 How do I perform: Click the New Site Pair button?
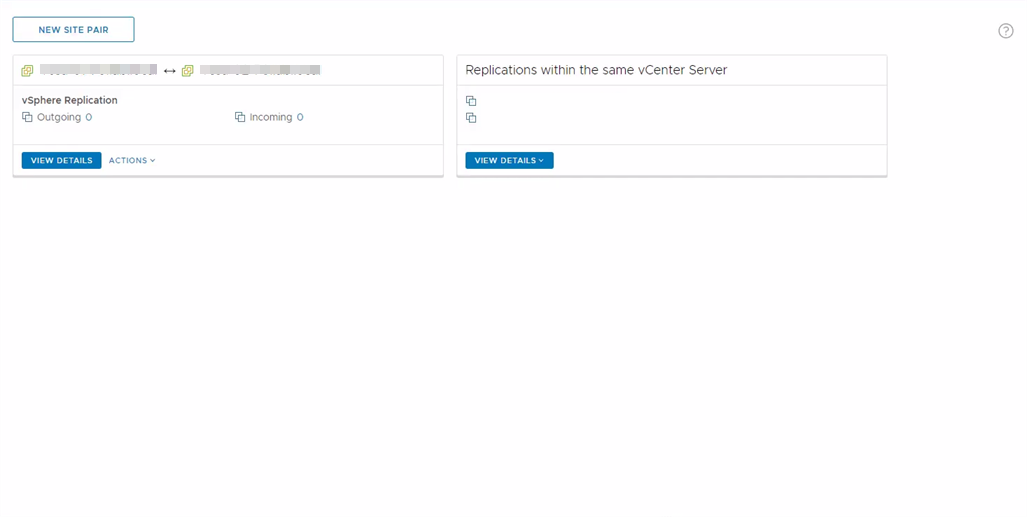tap(73, 30)
